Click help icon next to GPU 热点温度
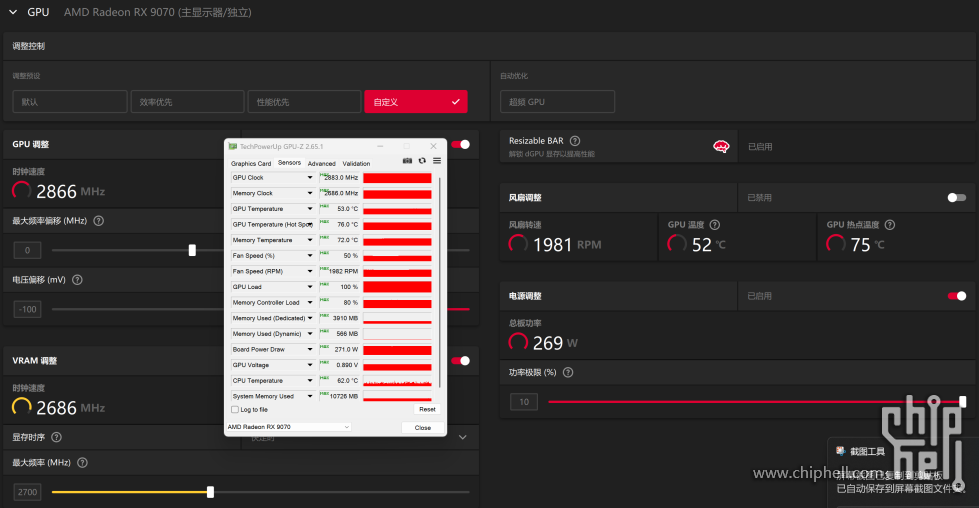979x508 pixels. (890, 225)
